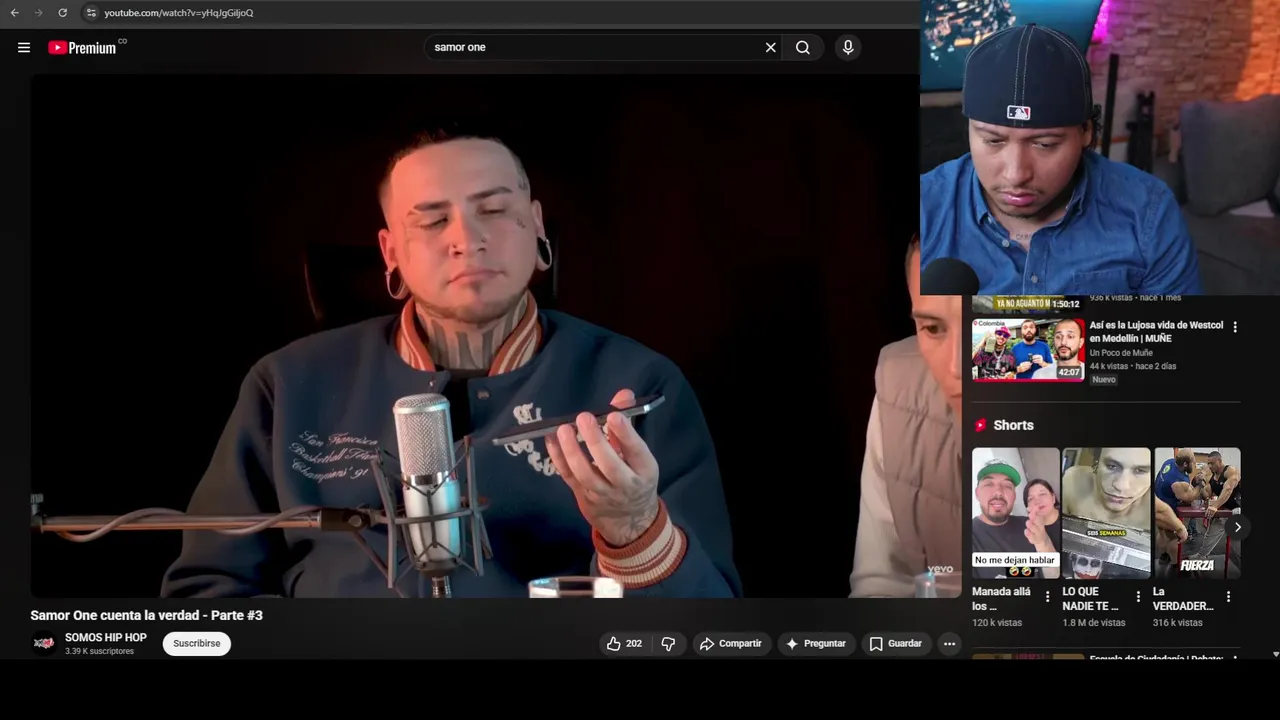This screenshot has height=720, width=1280.
Task: Click the '1.8 M de vistas' text
Action: (x=1094, y=623)
